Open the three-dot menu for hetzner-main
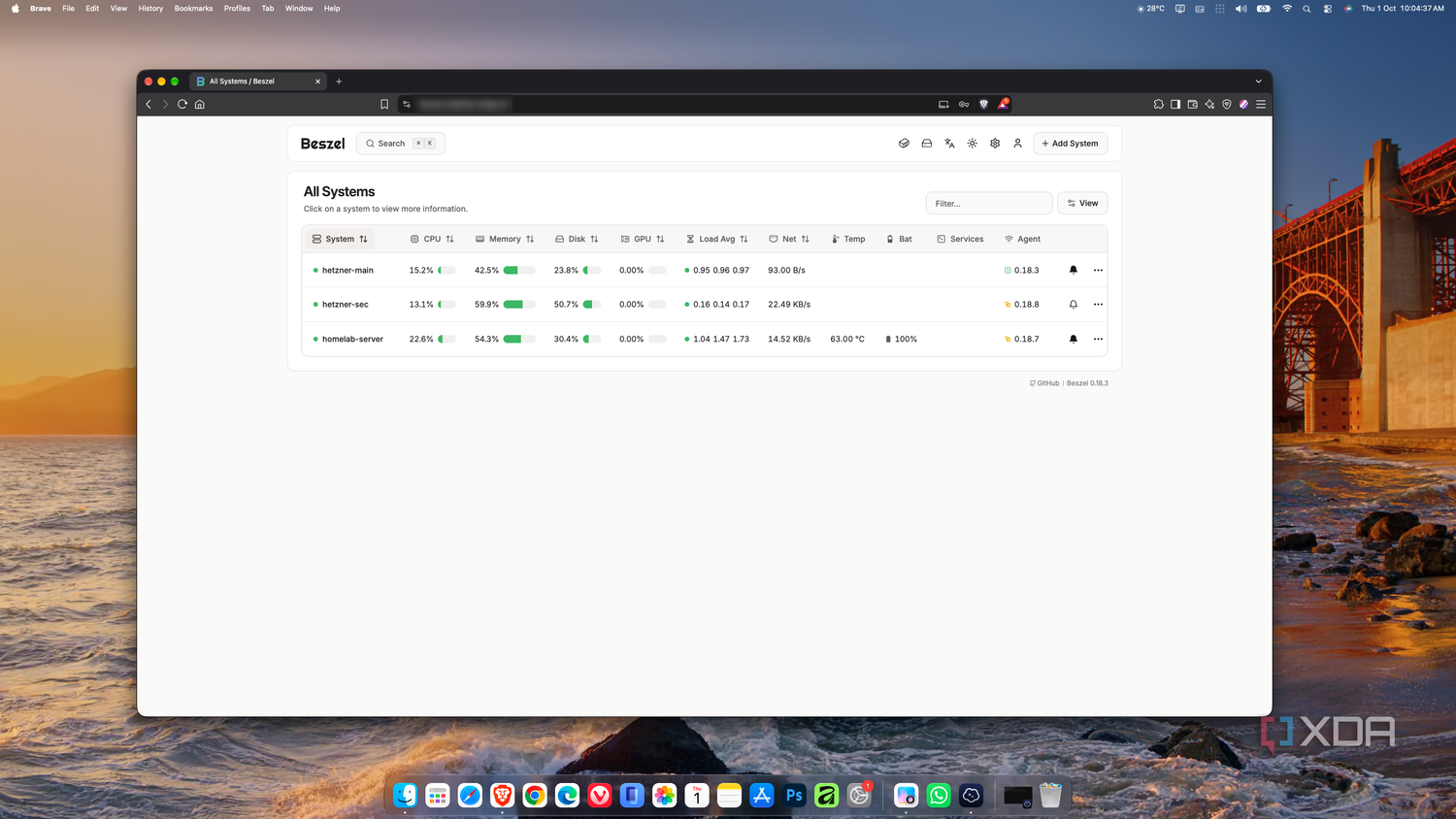The height and width of the screenshot is (819, 1456). (x=1098, y=270)
